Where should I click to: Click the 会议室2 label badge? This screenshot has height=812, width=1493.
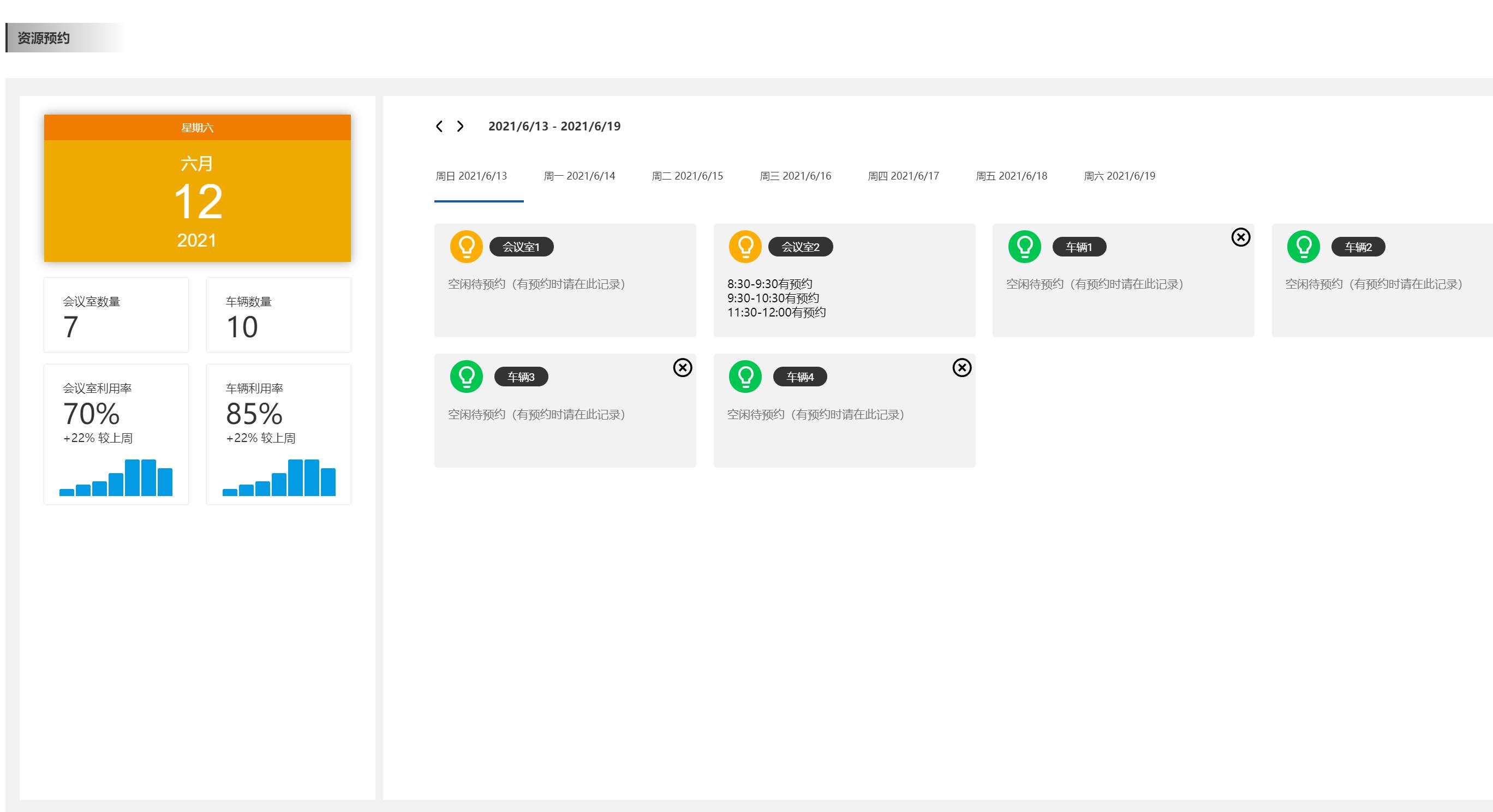point(801,247)
